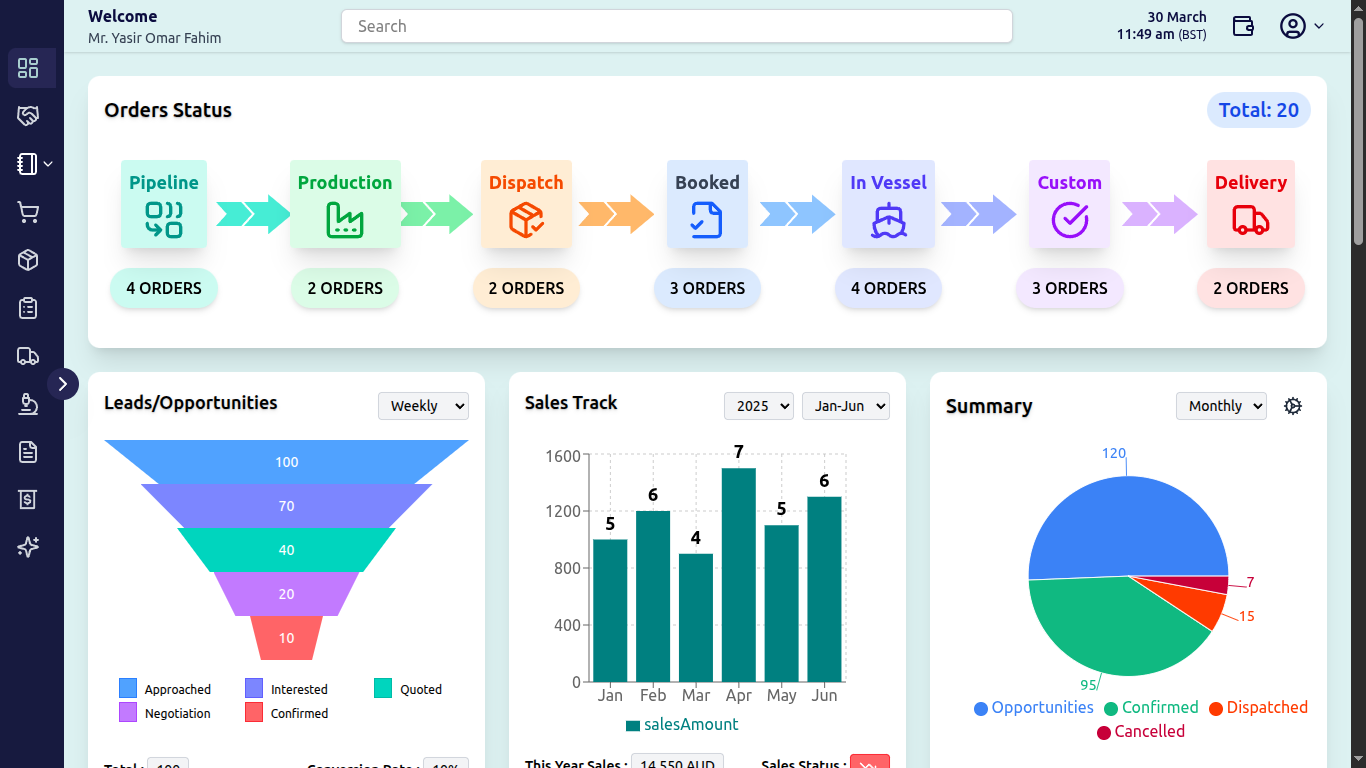Toggle the Confirmed legend in Summary
1366x768 pixels.
[x=1151, y=708]
